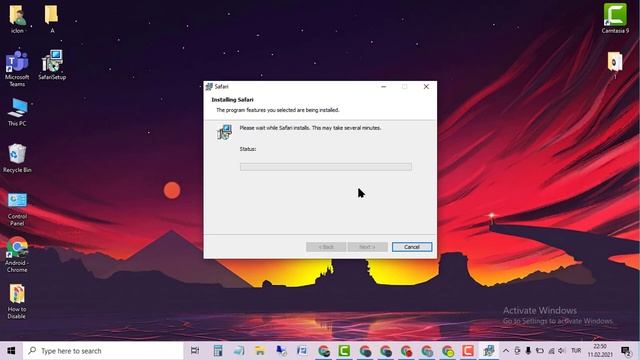This screenshot has width=640, height=360.
Task: Select the Android - Chrome shortcut
Action: click(x=17, y=255)
